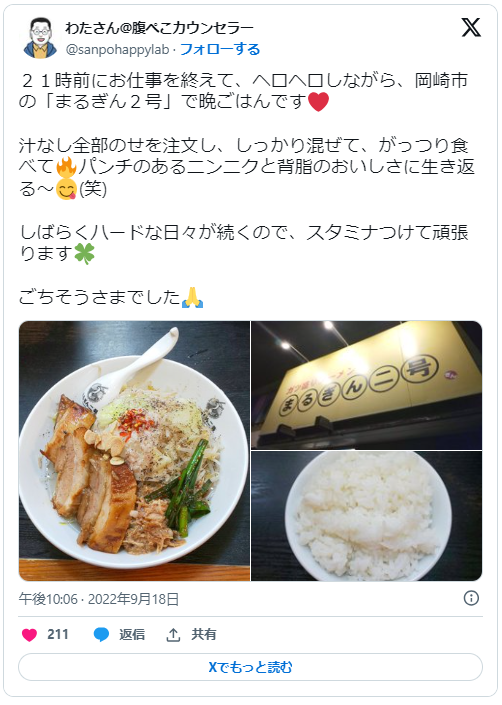
Task: Click the 共有 share label
Action: pos(204,634)
